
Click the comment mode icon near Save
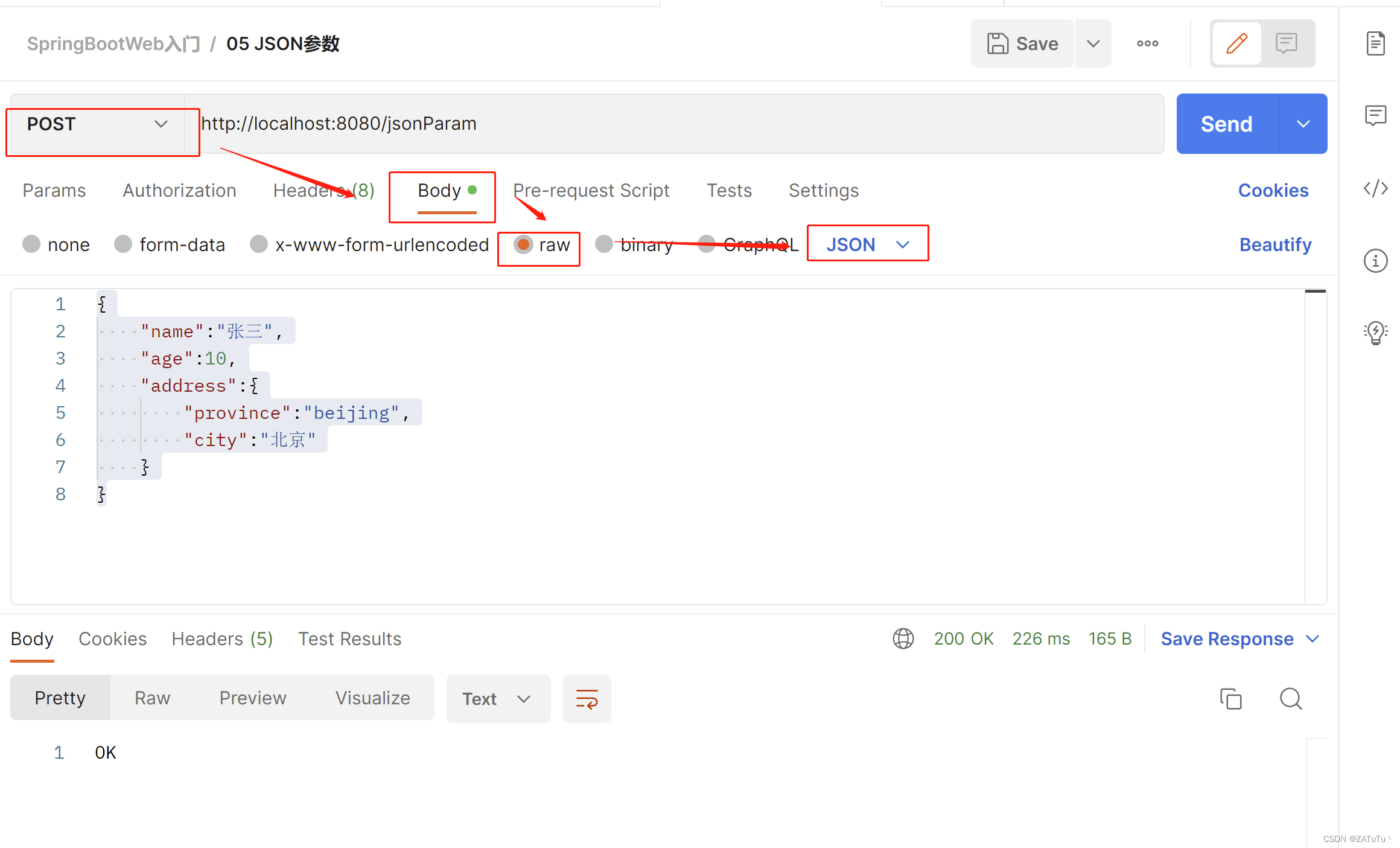coord(1287,43)
